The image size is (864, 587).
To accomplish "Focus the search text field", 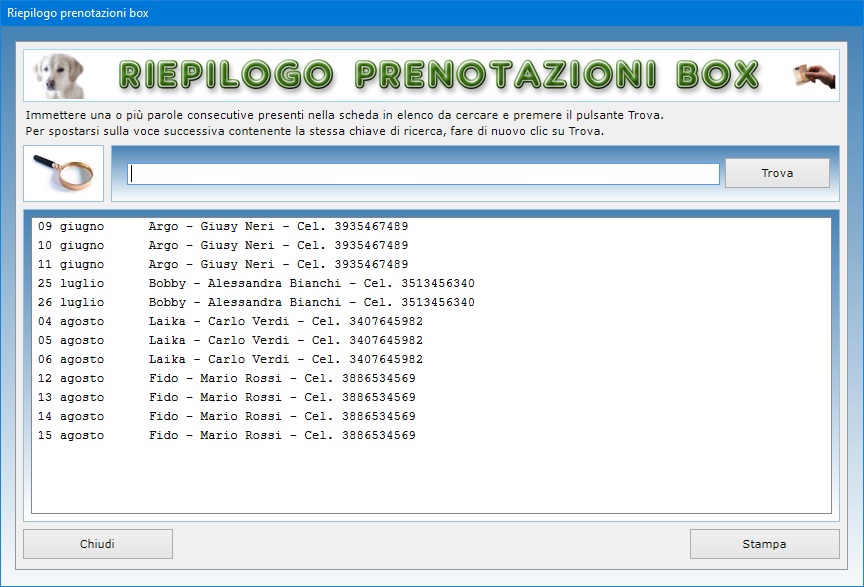I will pyautogui.click(x=423, y=174).
